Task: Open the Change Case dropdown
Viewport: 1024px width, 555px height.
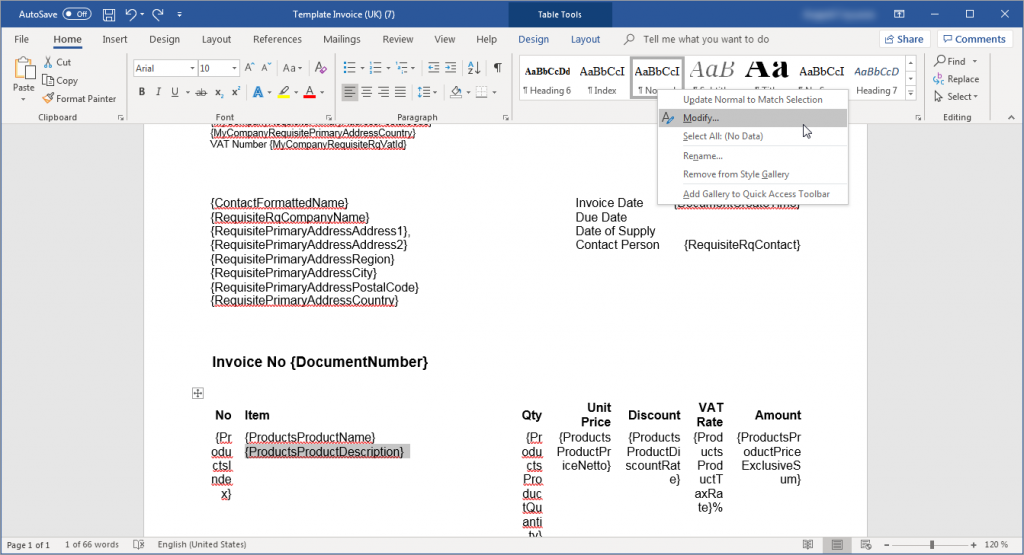Action: [292, 68]
